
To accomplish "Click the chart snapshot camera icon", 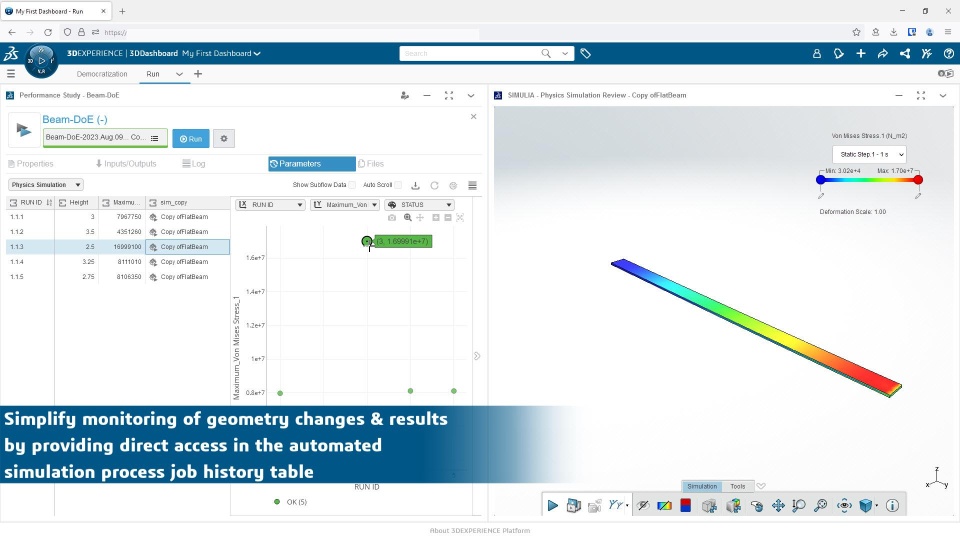I will point(392,217).
